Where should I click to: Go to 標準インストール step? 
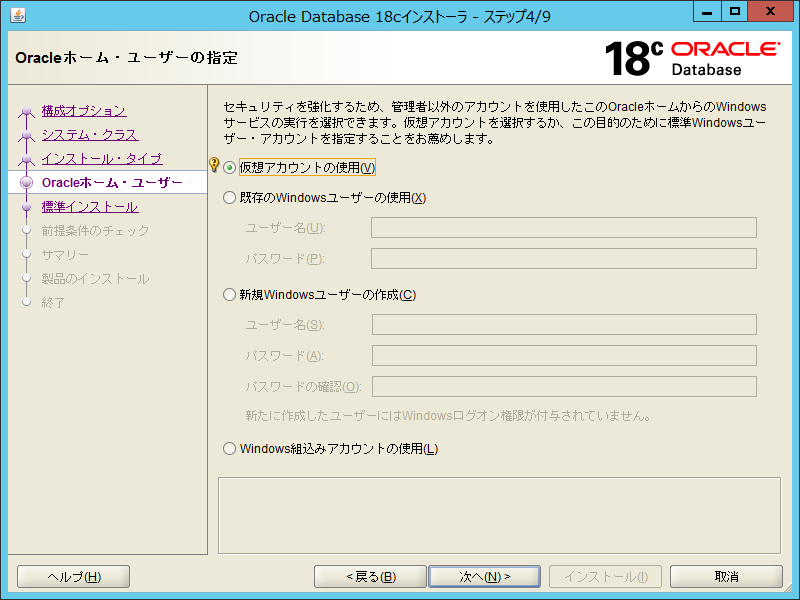coord(90,207)
